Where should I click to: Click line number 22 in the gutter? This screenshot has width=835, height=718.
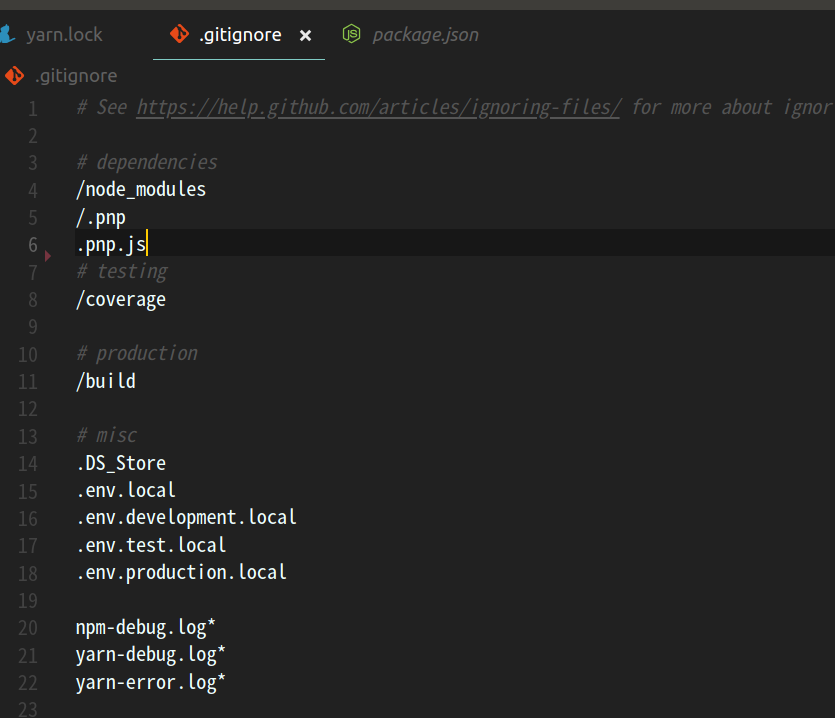pos(27,681)
